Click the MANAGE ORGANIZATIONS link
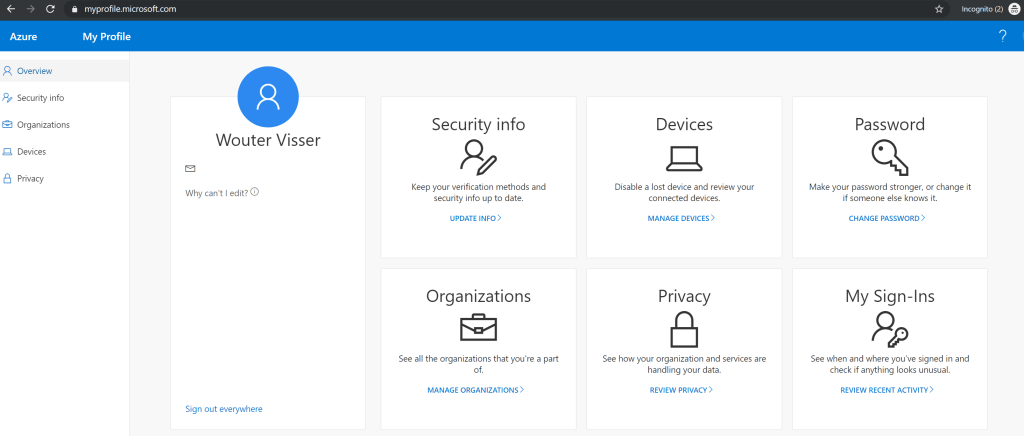Screen dimensions: 1024x436 tap(475, 390)
